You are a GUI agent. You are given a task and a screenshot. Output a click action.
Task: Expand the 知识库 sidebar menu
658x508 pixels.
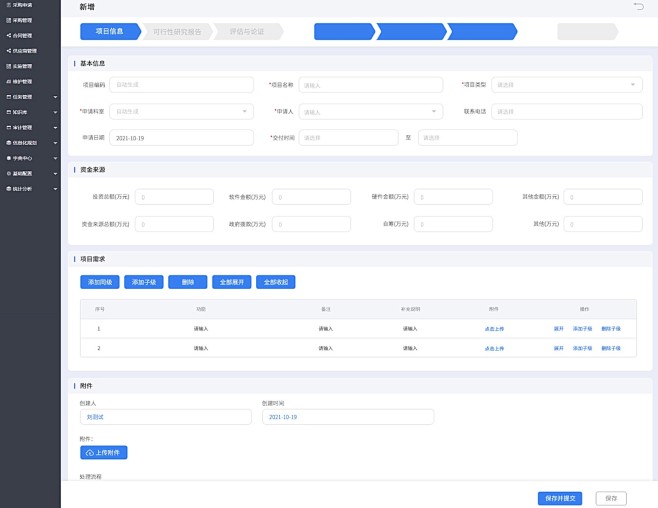click(30, 112)
